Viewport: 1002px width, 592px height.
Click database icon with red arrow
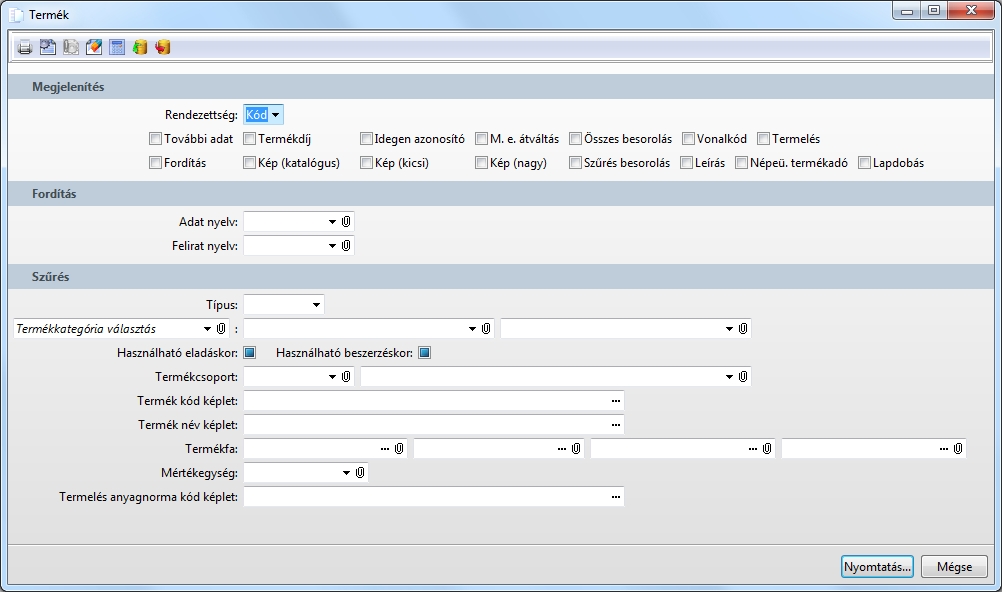point(163,47)
